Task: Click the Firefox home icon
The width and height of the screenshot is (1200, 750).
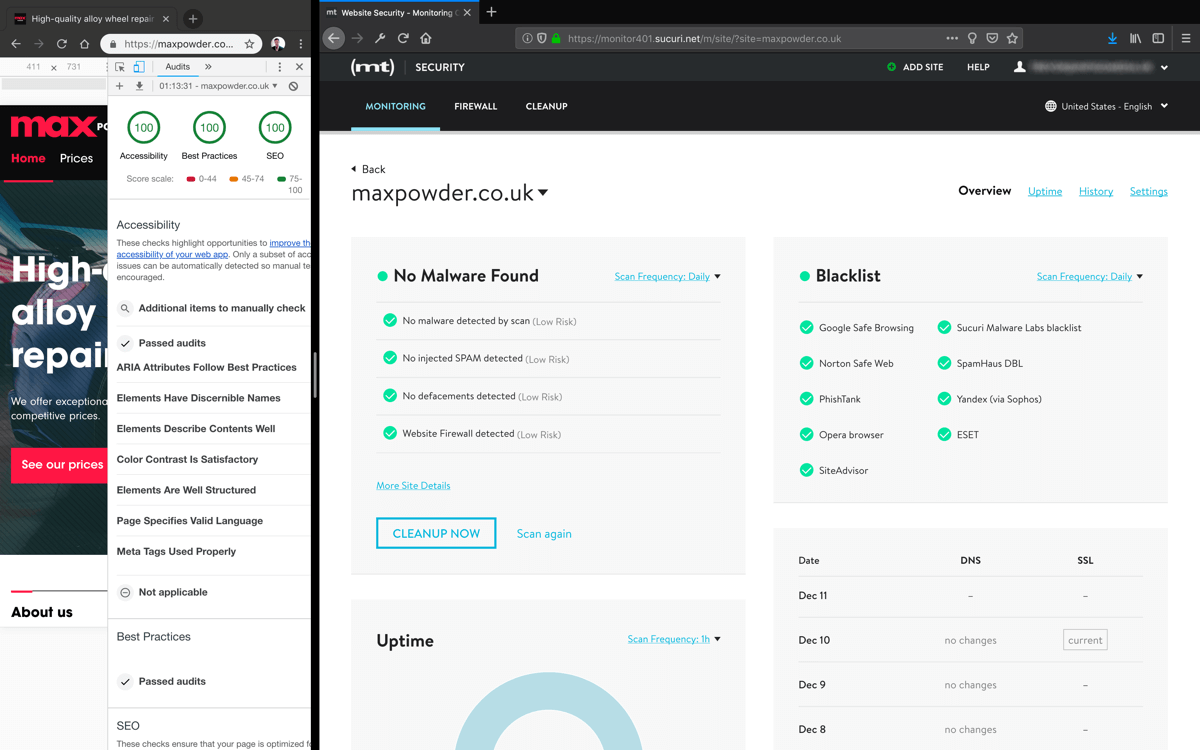Action: (x=426, y=38)
